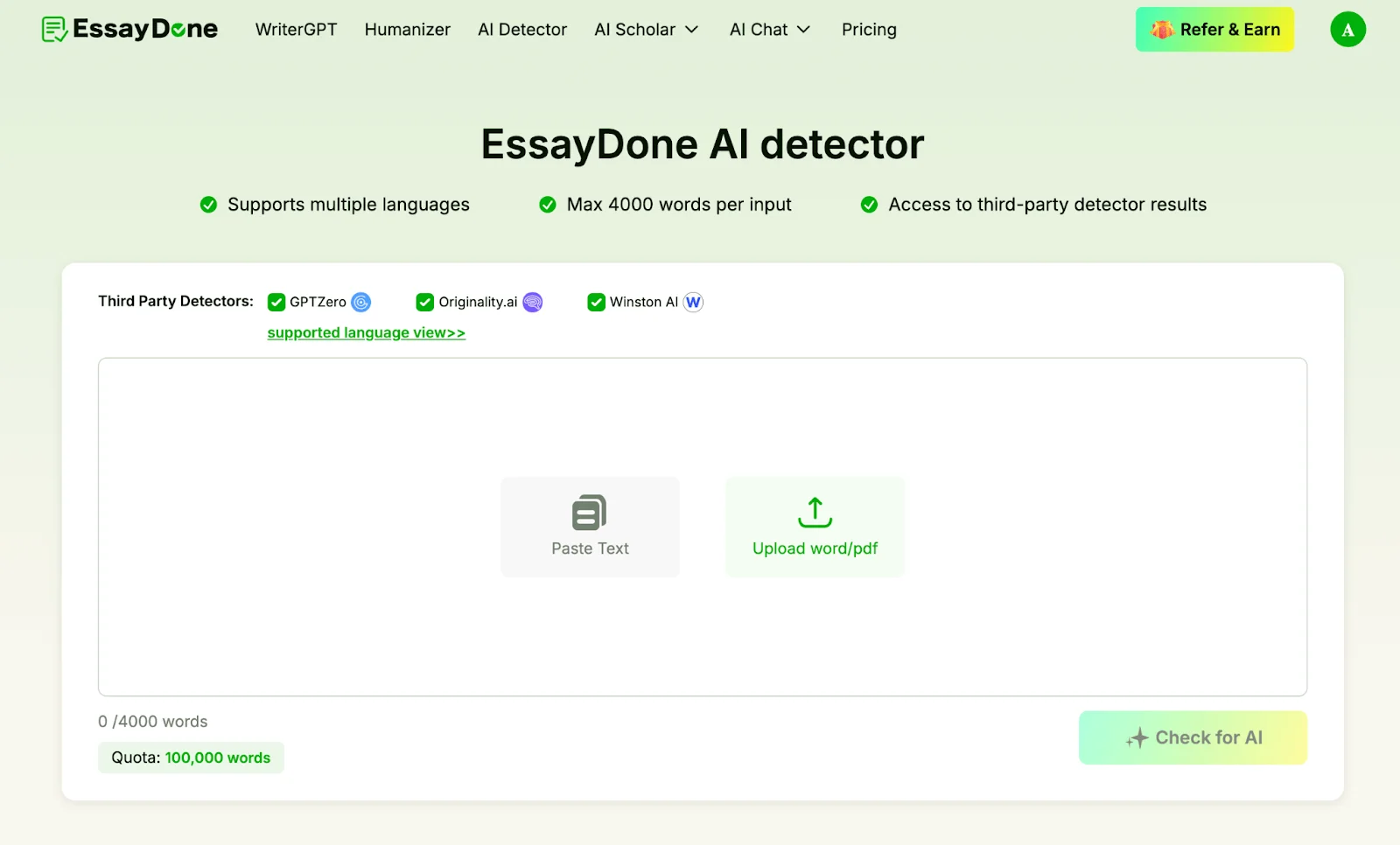The width and height of the screenshot is (1400, 845).
Task: Click the Paste Text button
Action: tap(590, 527)
